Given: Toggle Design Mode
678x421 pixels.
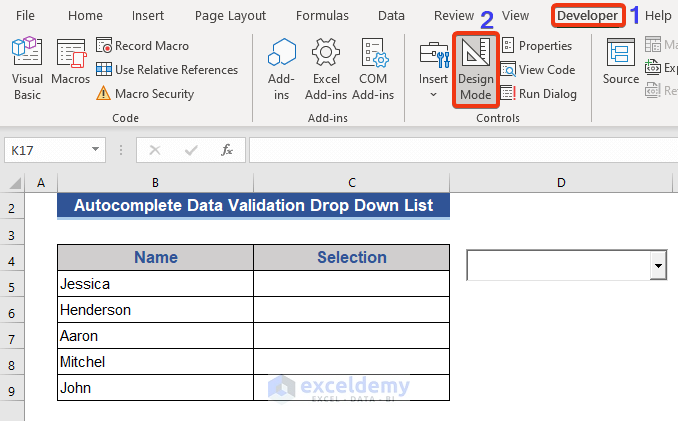Looking at the screenshot, I should (476, 70).
